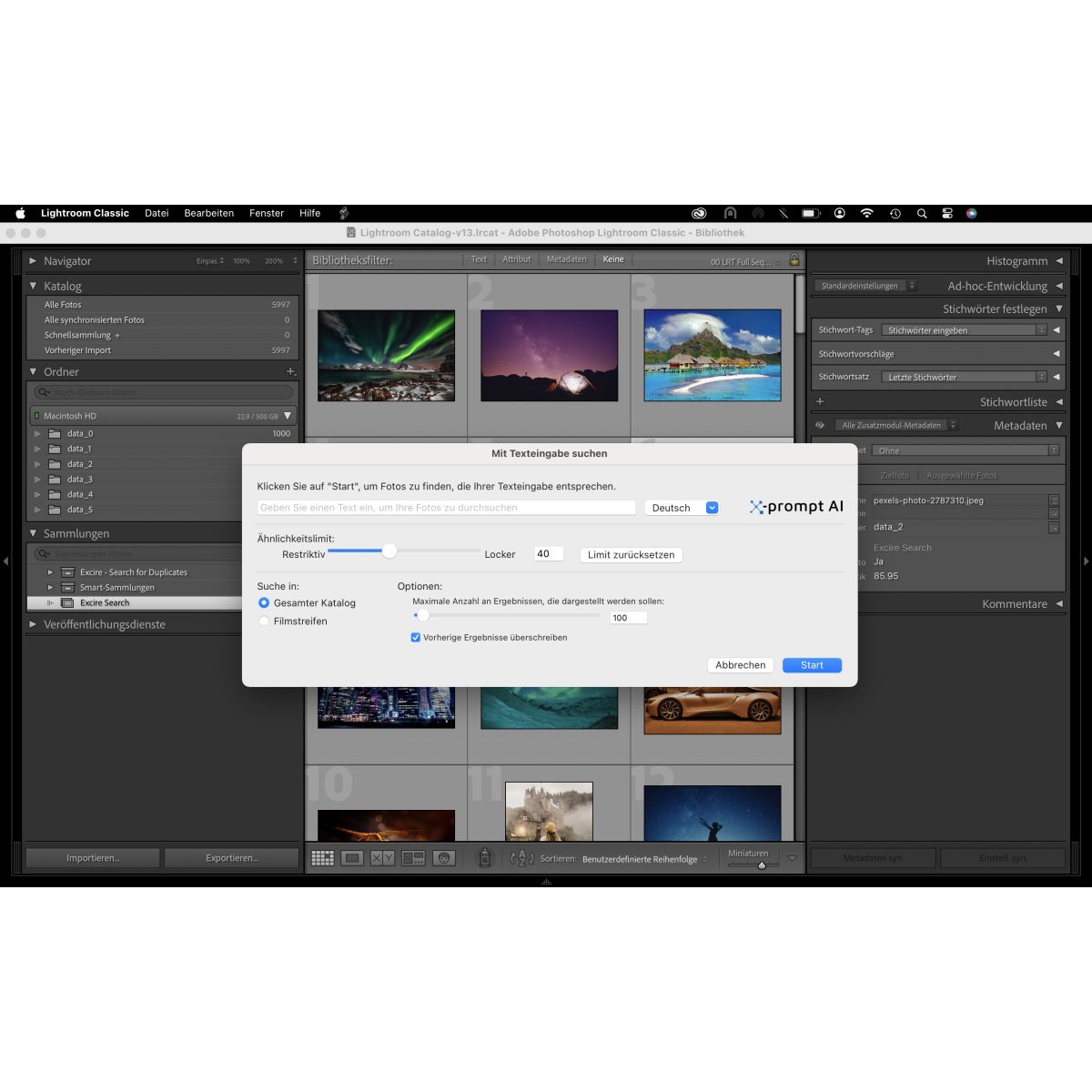Open Spotlight search in the menu bar

coord(922,213)
